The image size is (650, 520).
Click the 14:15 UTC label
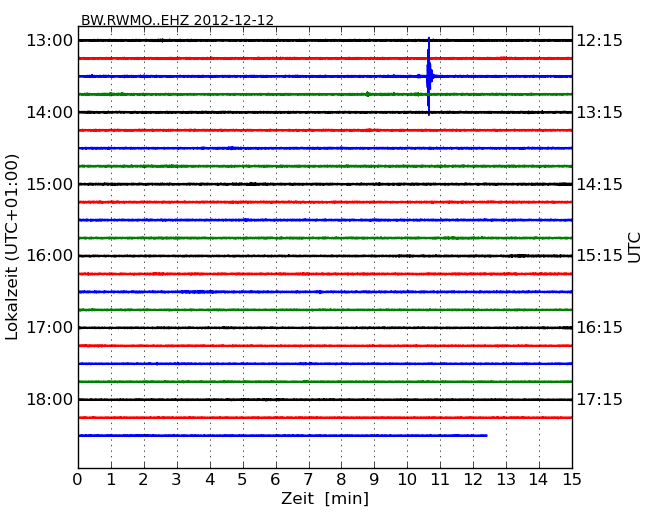coord(600,184)
